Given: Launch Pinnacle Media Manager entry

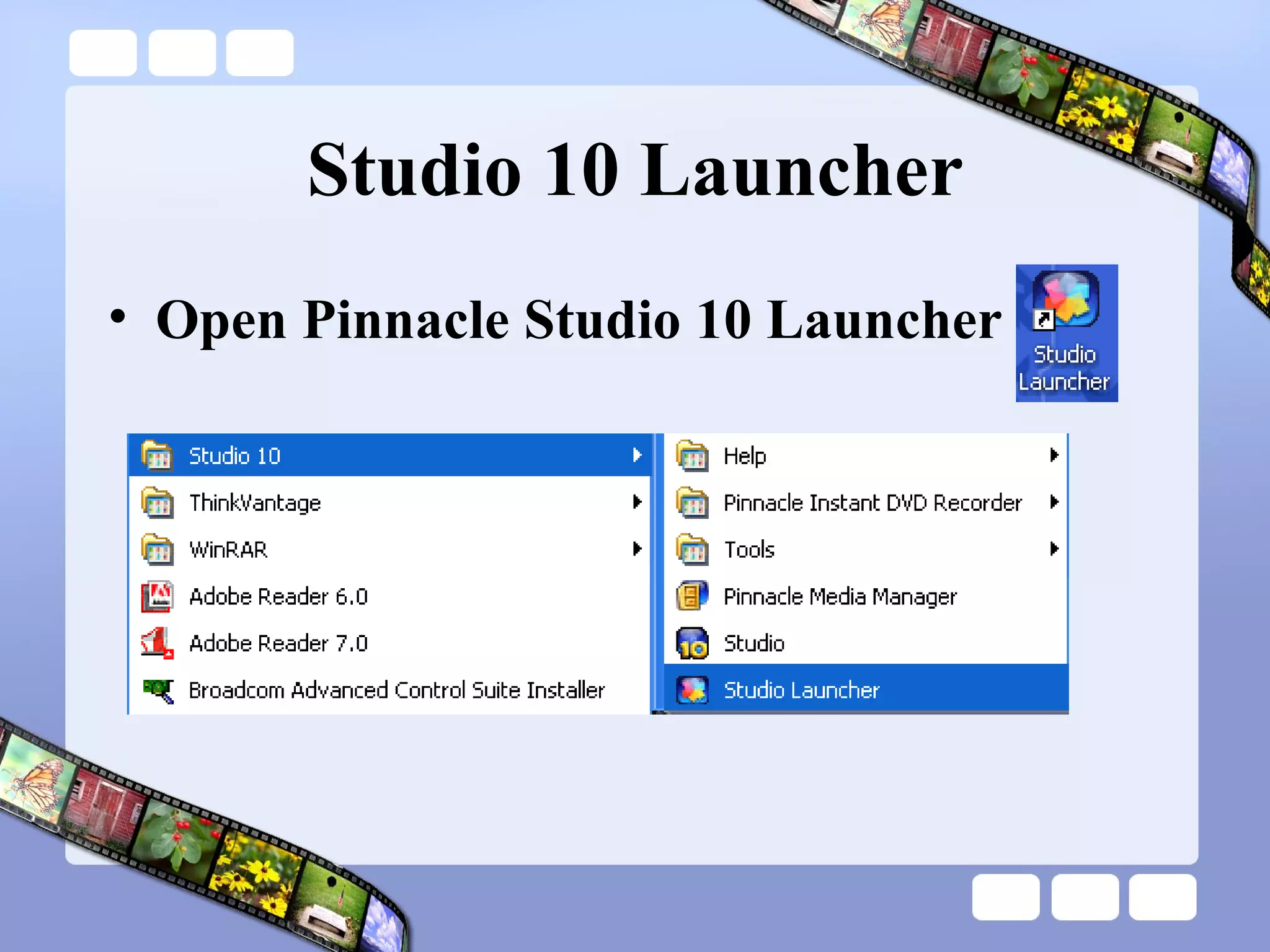Looking at the screenshot, I should [x=866, y=596].
